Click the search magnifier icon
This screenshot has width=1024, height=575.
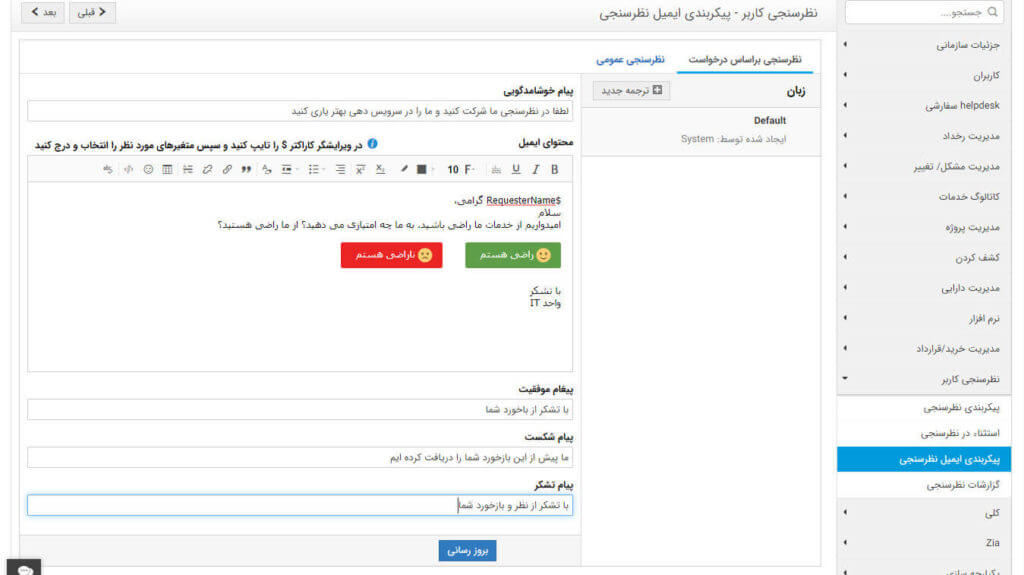(992, 12)
